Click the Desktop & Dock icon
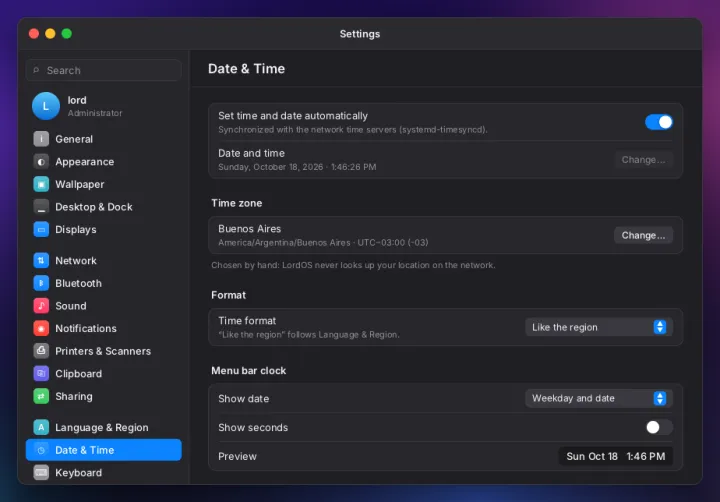 [x=41, y=207]
